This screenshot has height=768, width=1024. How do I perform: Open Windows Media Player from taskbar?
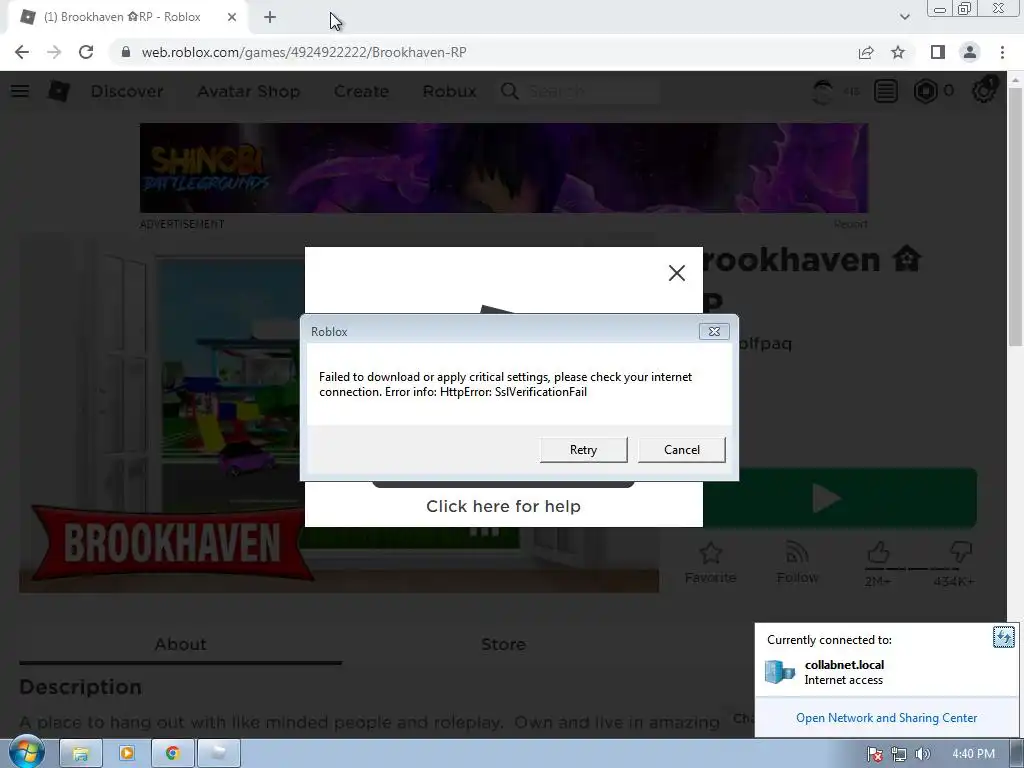[x=127, y=754]
